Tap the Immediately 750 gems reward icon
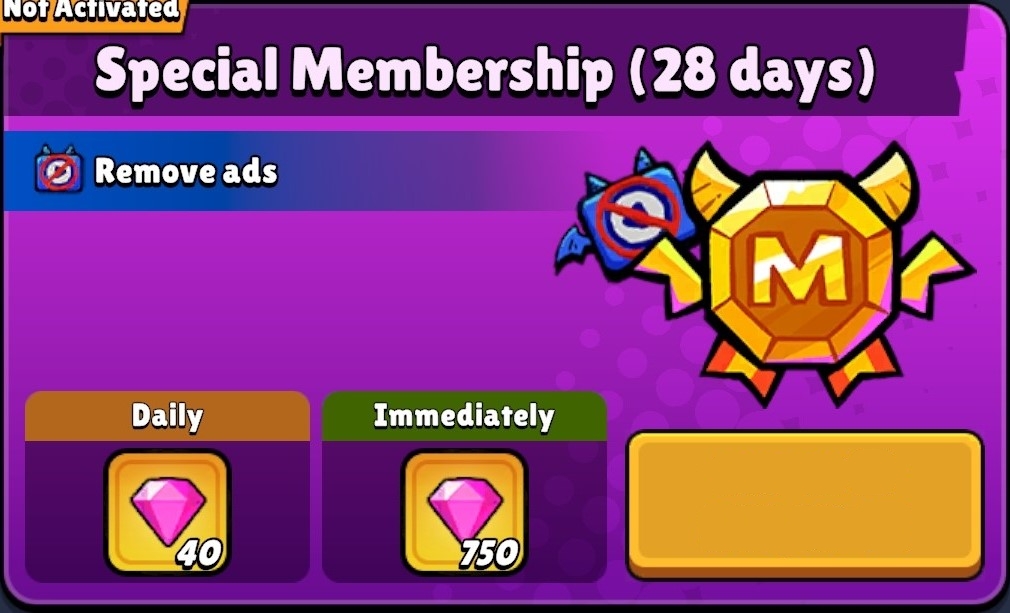 (x=464, y=513)
